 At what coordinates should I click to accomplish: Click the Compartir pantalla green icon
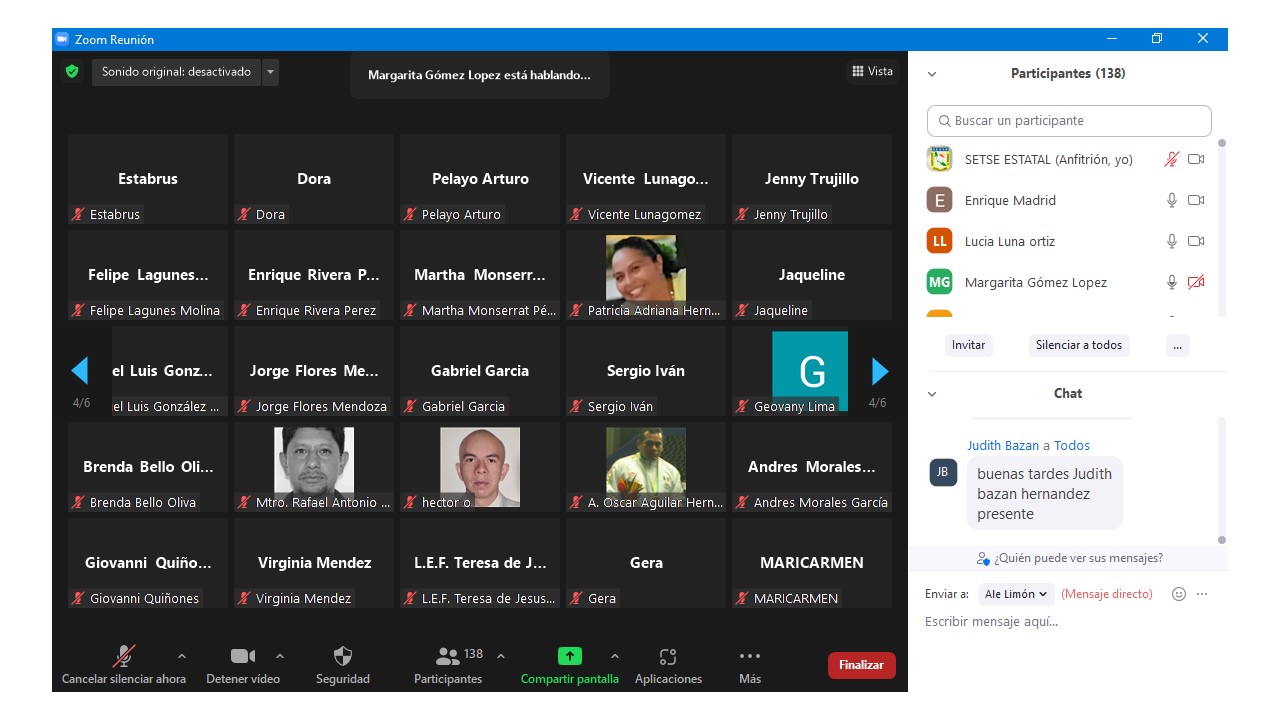(569, 657)
